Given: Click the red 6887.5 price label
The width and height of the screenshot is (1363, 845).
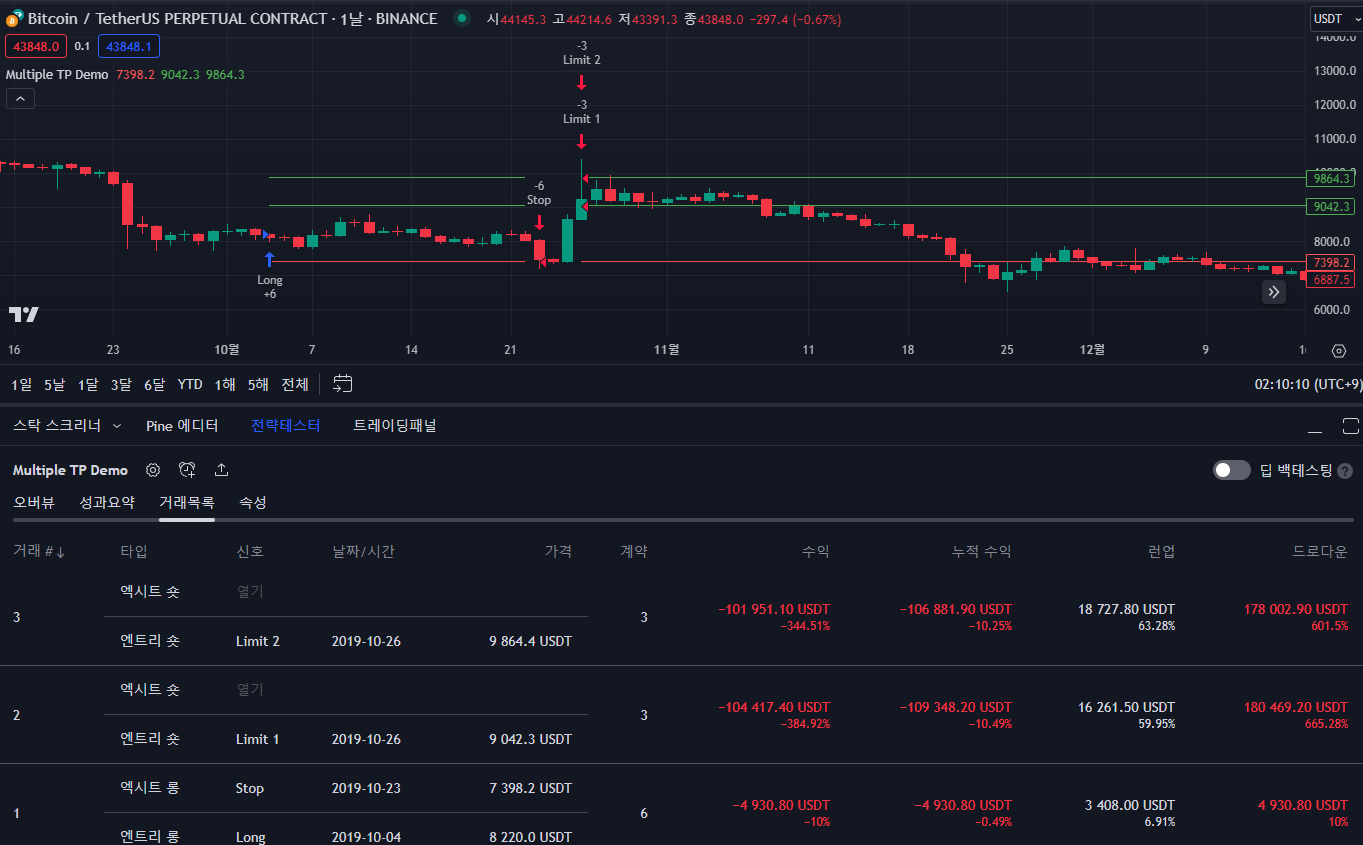Looking at the screenshot, I should [x=1330, y=280].
